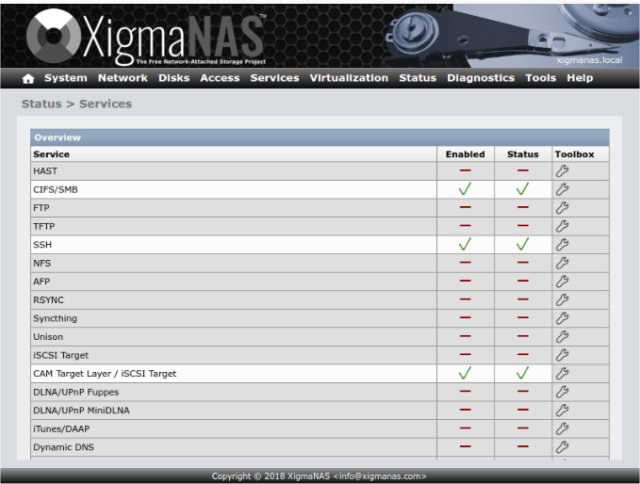The width and height of the screenshot is (640, 484).
Task: Select the AFP service name
Action: pyautogui.click(x=42, y=281)
